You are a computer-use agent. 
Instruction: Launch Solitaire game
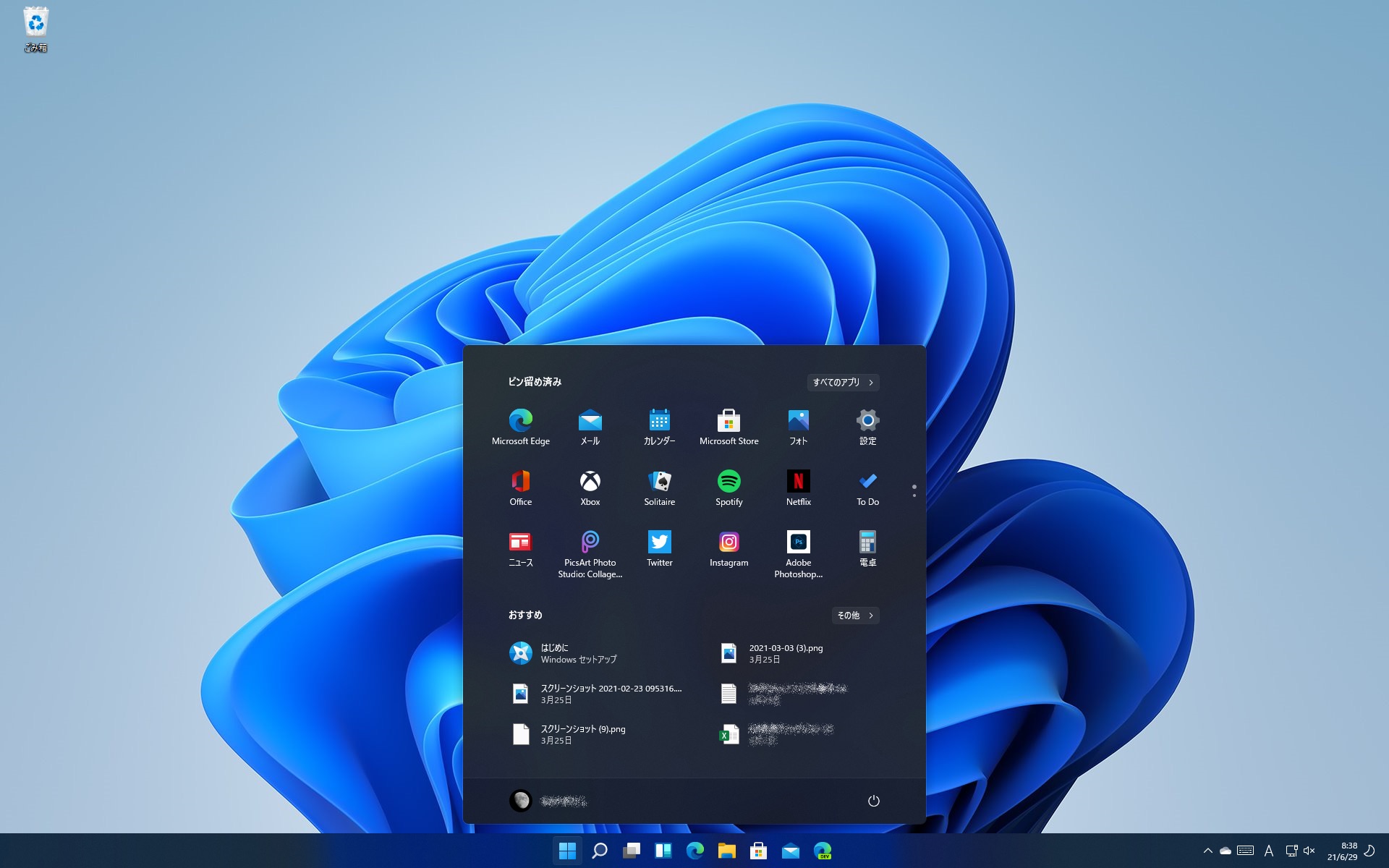pyautogui.click(x=659, y=488)
